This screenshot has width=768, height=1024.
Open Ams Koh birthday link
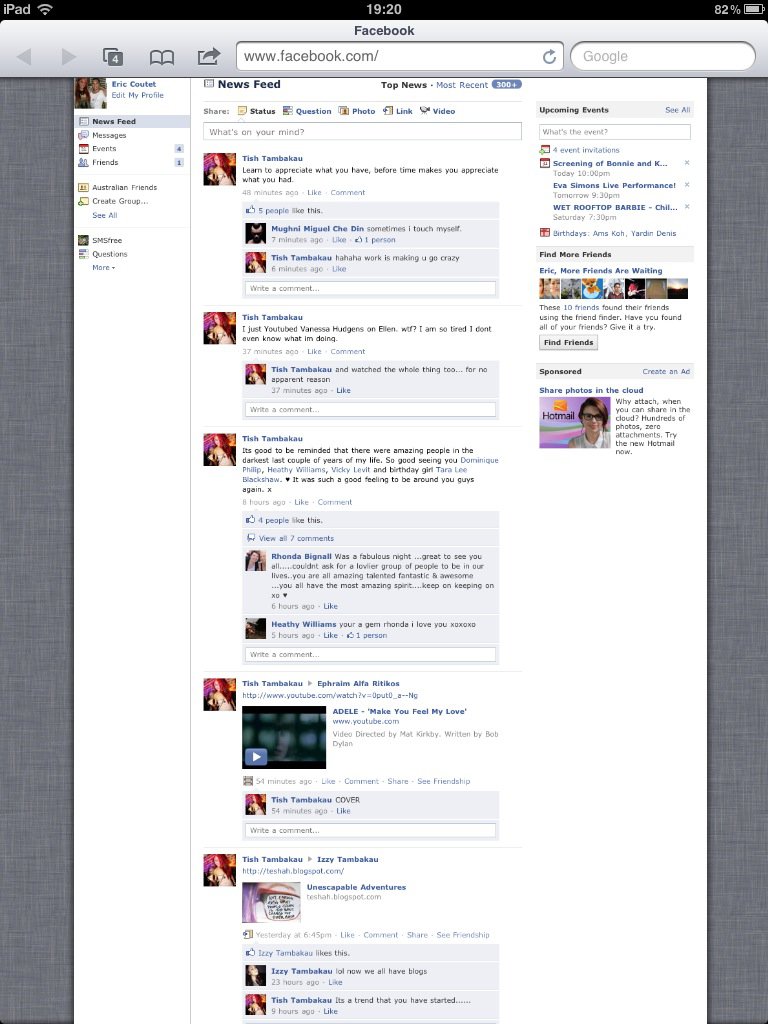[609, 233]
